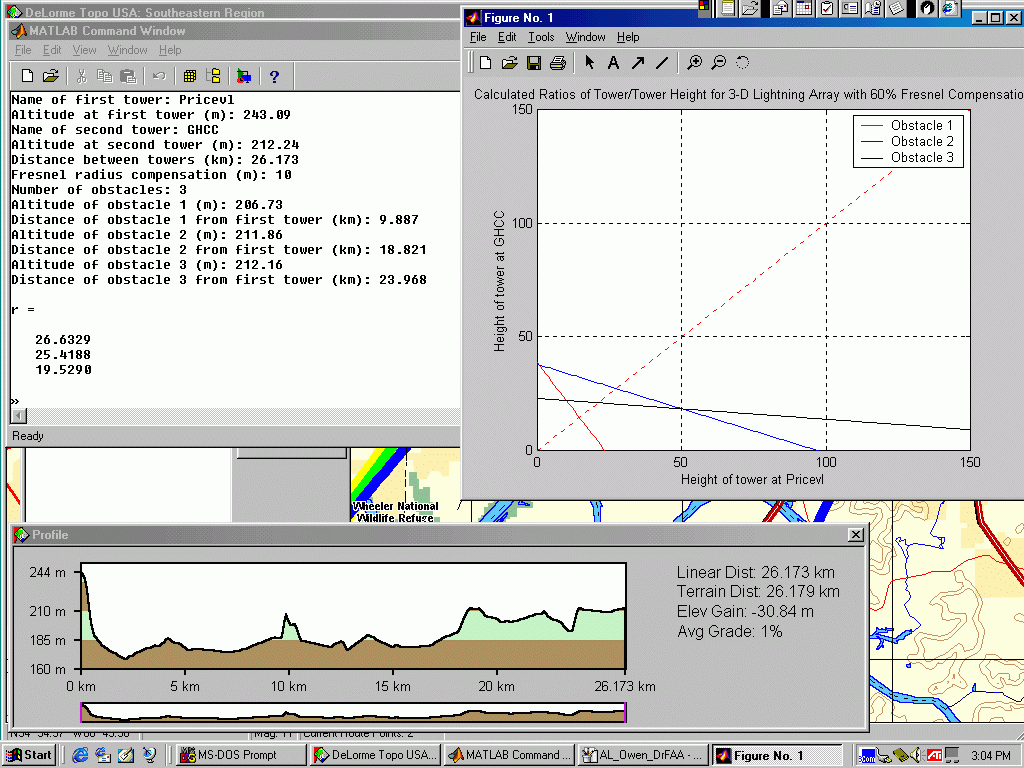This screenshot has height=768, width=1024.
Task: Open Window menu in Figure No. 1
Action: [585, 37]
